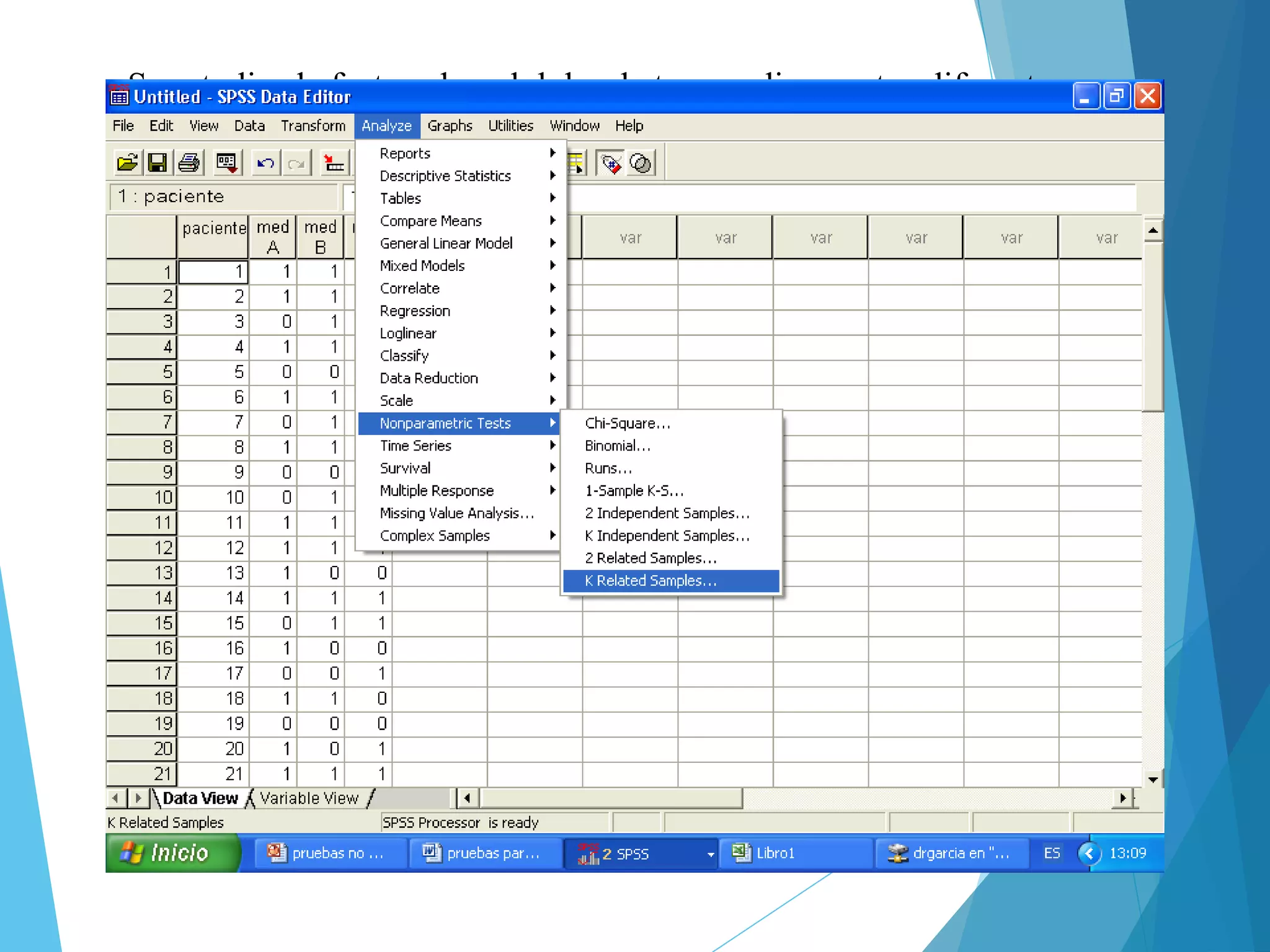Click the Use Sets circles icon
The height and width of the screenshot is (952, 1270).
point(641,163)
